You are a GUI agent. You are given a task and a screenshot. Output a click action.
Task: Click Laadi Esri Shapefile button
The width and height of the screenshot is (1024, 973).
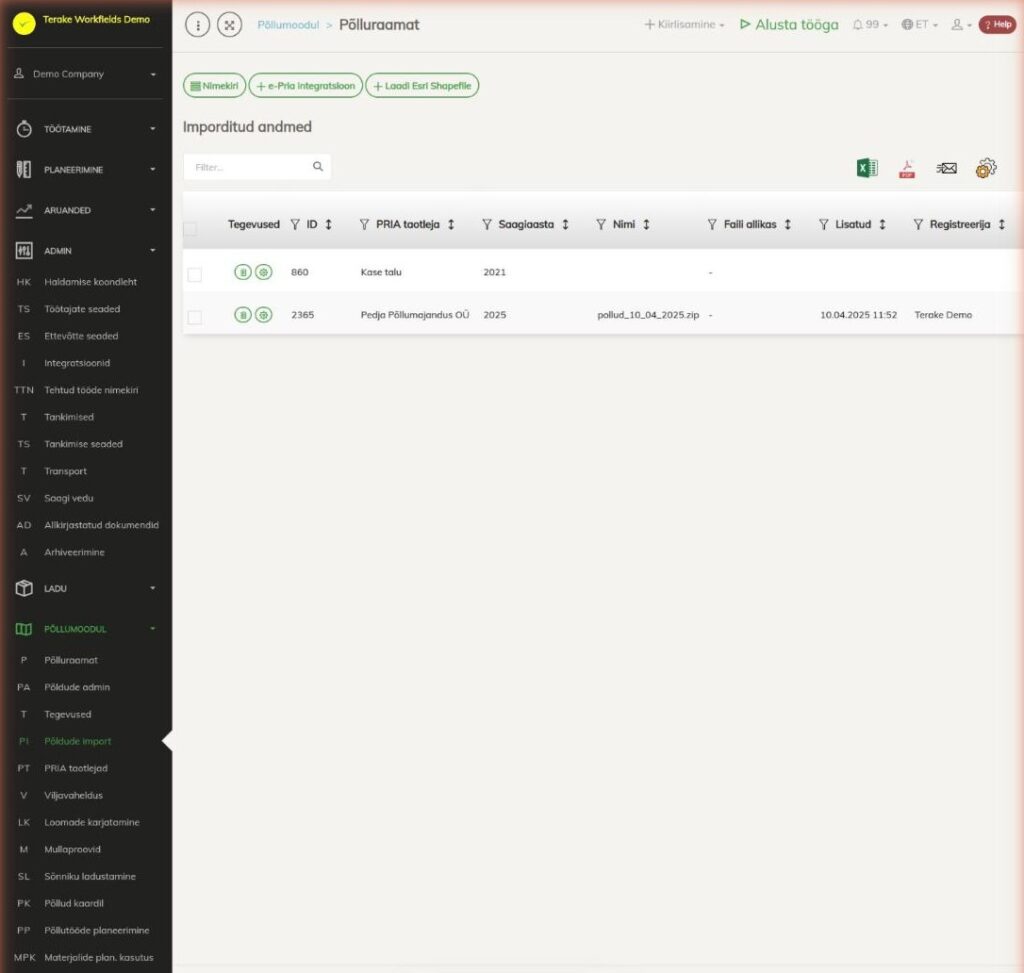pyautogui.click(x=422, y=86)
